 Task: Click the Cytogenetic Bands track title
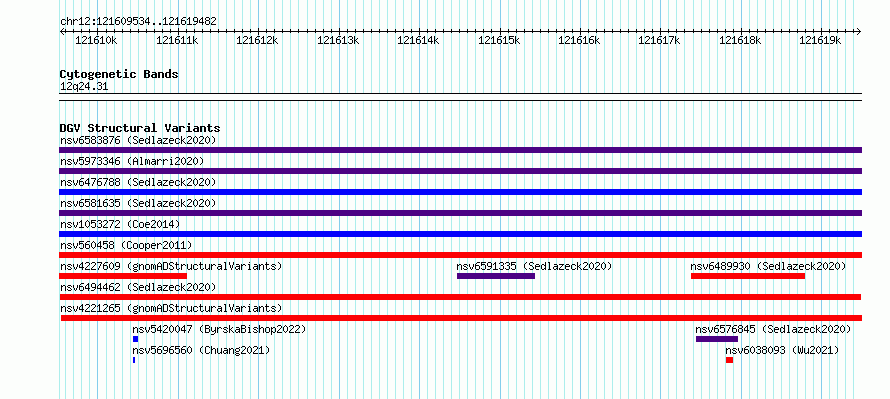click(119, 74)
